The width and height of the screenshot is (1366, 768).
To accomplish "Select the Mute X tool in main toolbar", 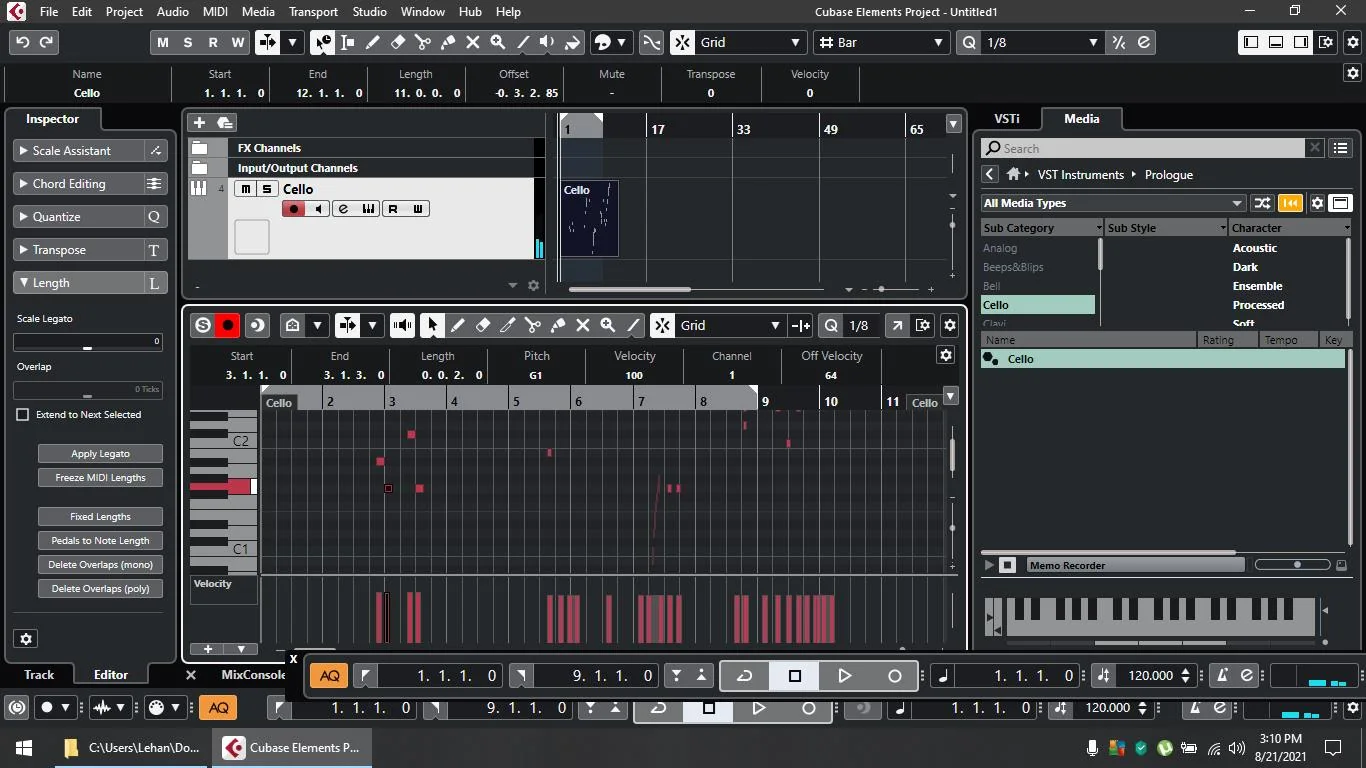I will [472, 42].
